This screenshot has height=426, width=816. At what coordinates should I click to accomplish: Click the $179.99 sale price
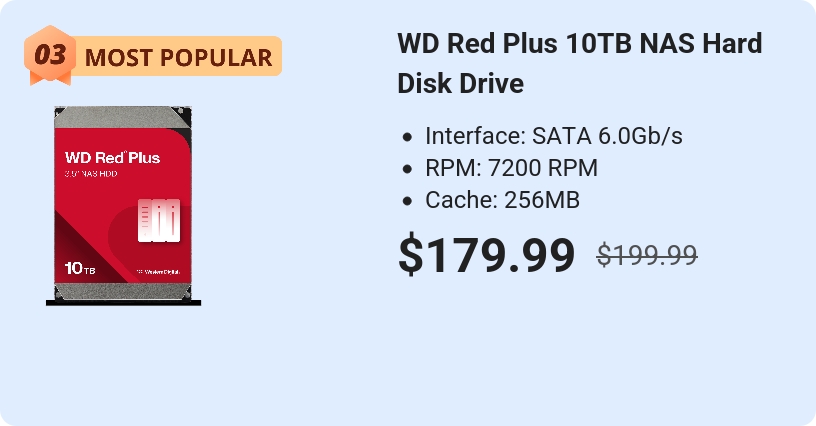(486, 254)
